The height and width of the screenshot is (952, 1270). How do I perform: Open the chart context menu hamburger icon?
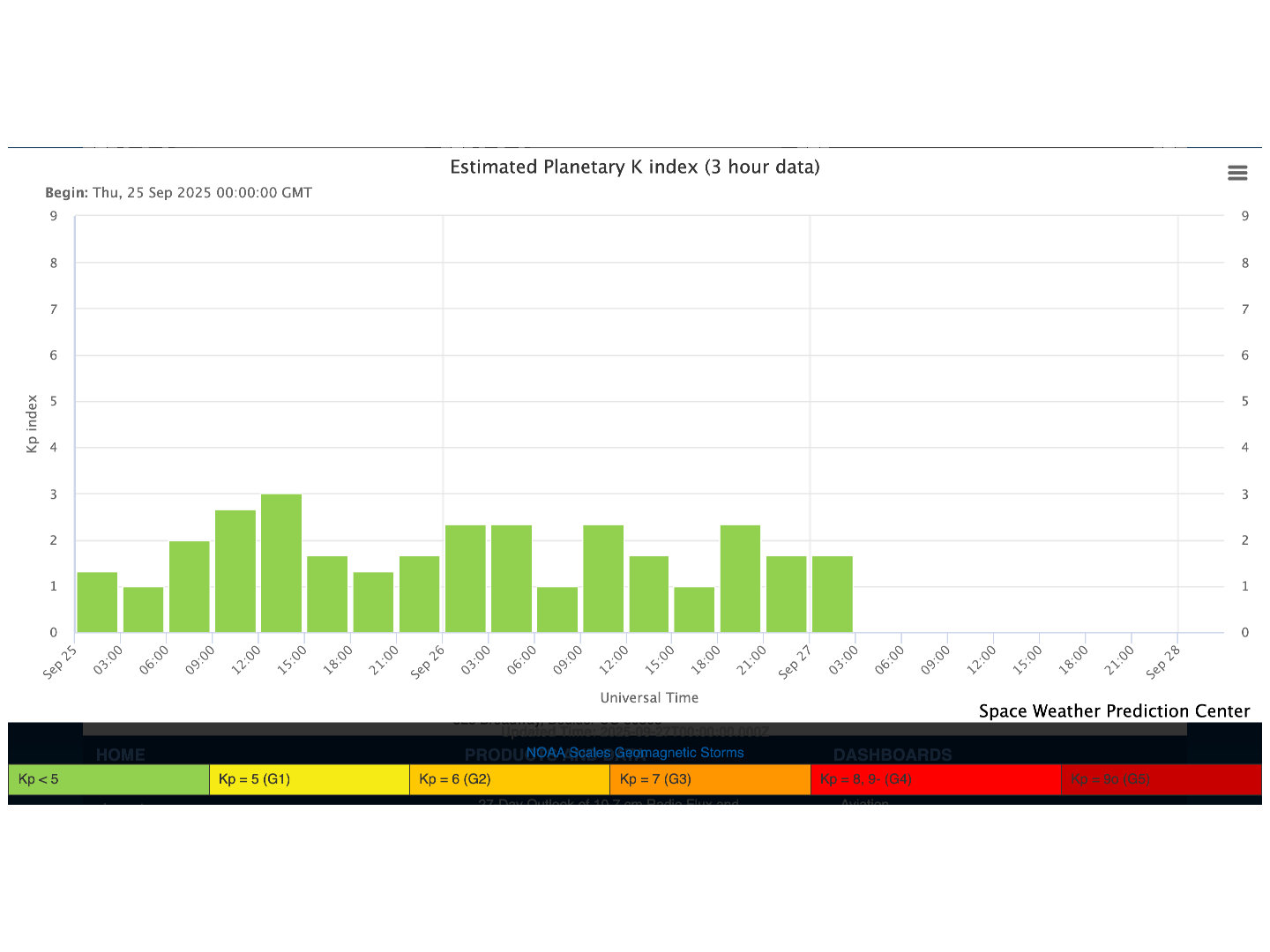1237,173
